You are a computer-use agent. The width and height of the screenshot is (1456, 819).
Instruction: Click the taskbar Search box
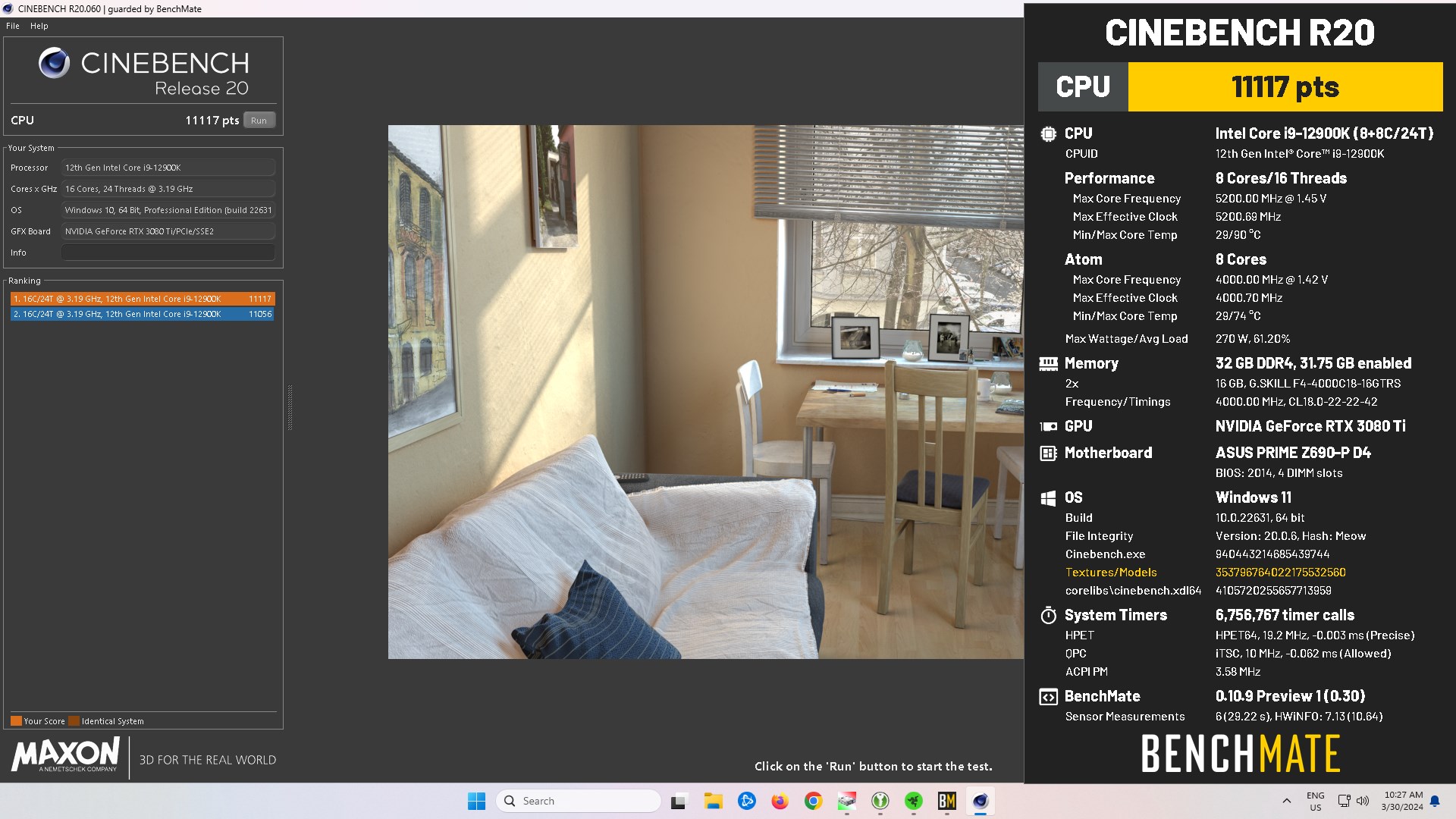[579, 801]
